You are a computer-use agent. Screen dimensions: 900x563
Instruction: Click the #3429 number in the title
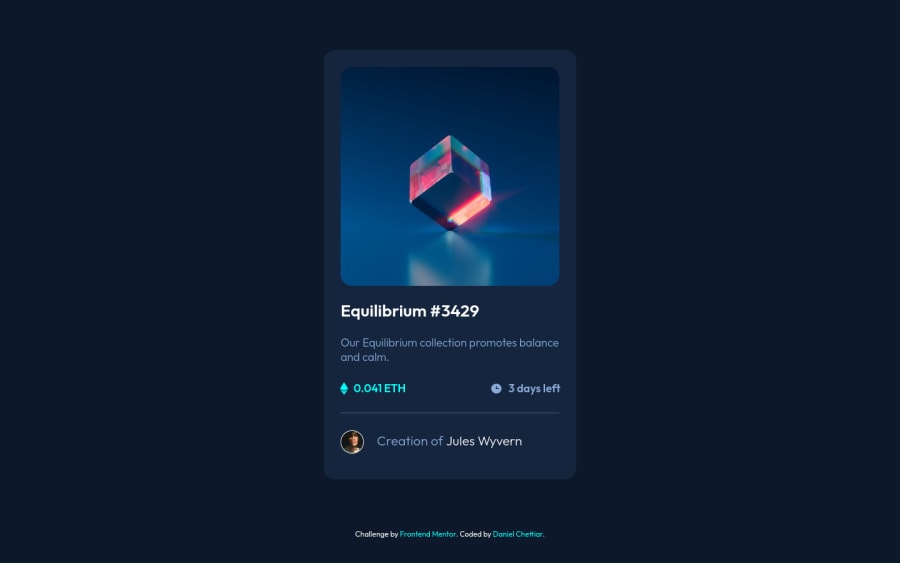[455, 311]
